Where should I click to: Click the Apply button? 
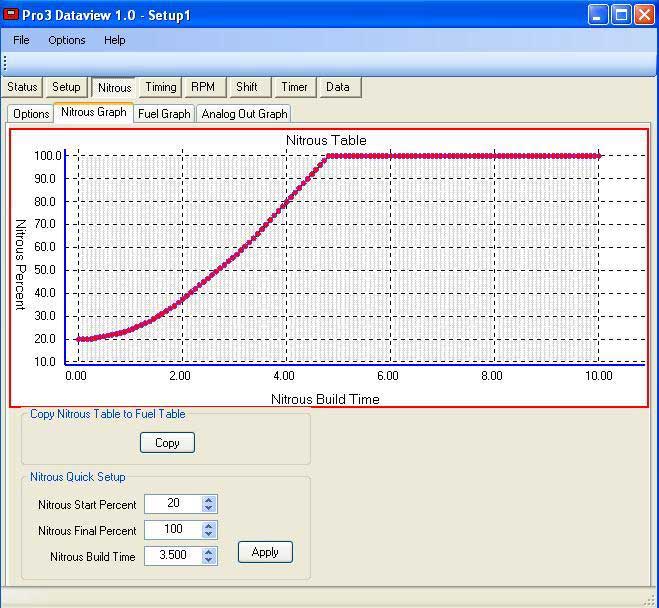265,552
